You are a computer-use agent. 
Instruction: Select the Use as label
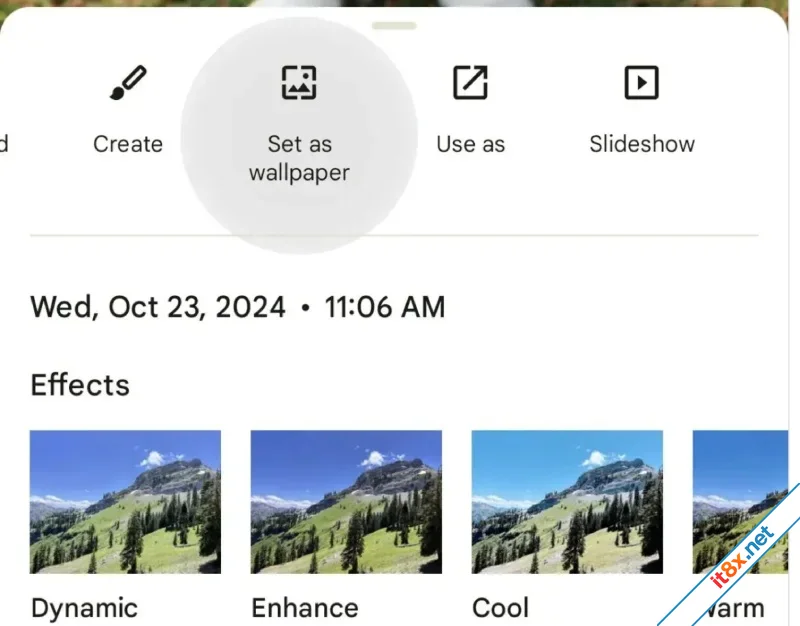(470, 144)
